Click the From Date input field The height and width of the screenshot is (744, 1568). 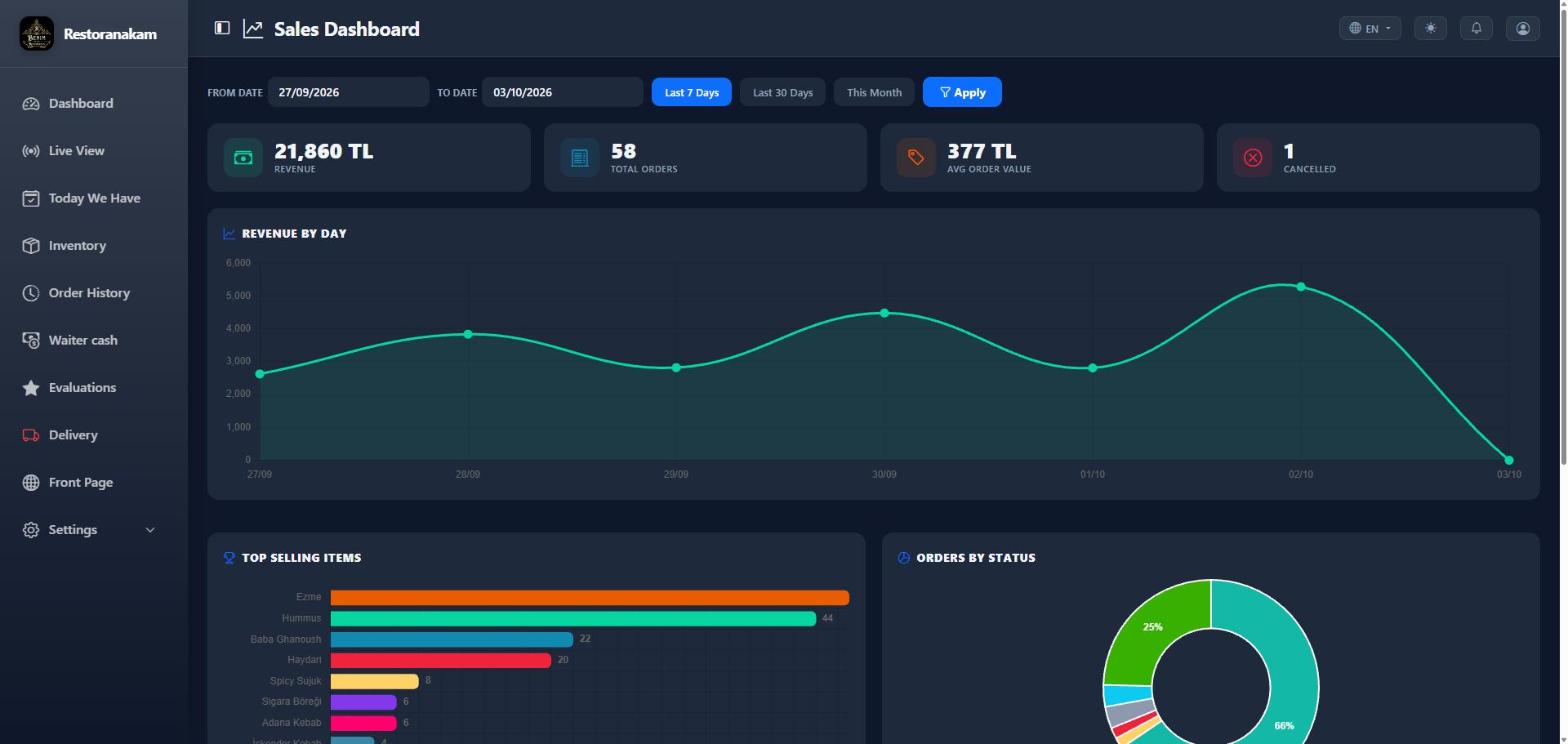click(x=348, y=92)
